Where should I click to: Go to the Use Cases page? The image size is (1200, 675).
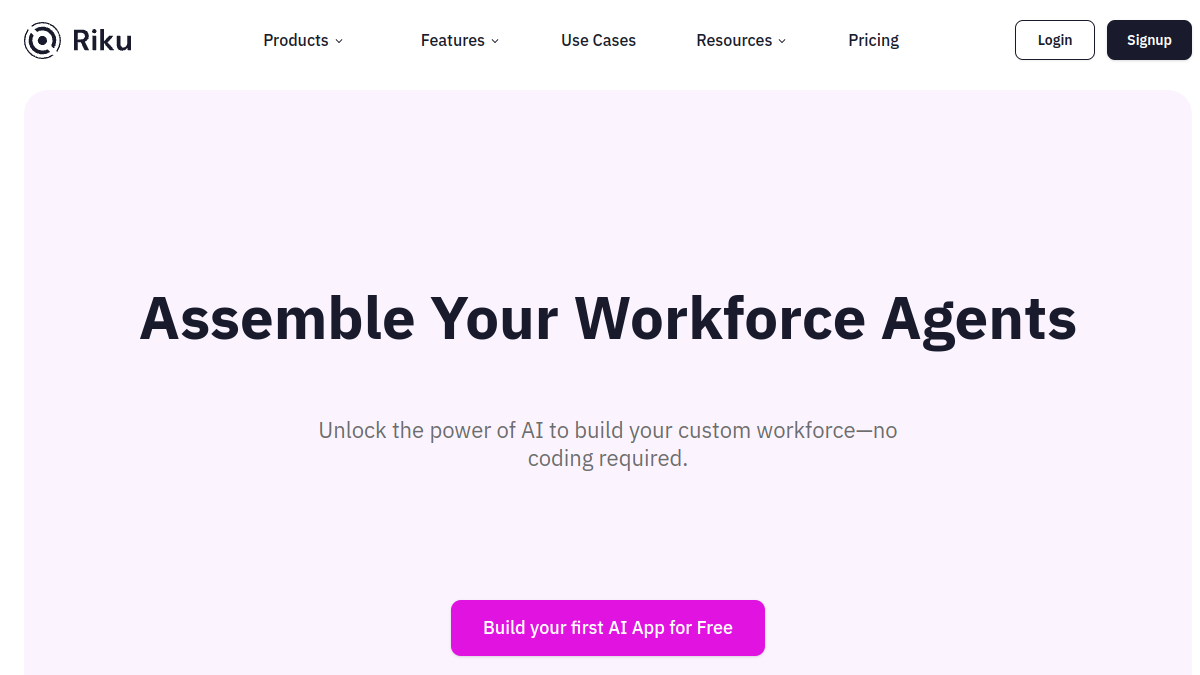tap(598, 40)
